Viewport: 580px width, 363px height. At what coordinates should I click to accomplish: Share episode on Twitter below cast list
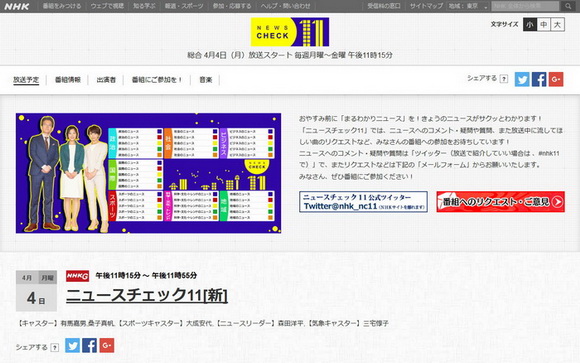pyautogui.click(x=72, y=345)
